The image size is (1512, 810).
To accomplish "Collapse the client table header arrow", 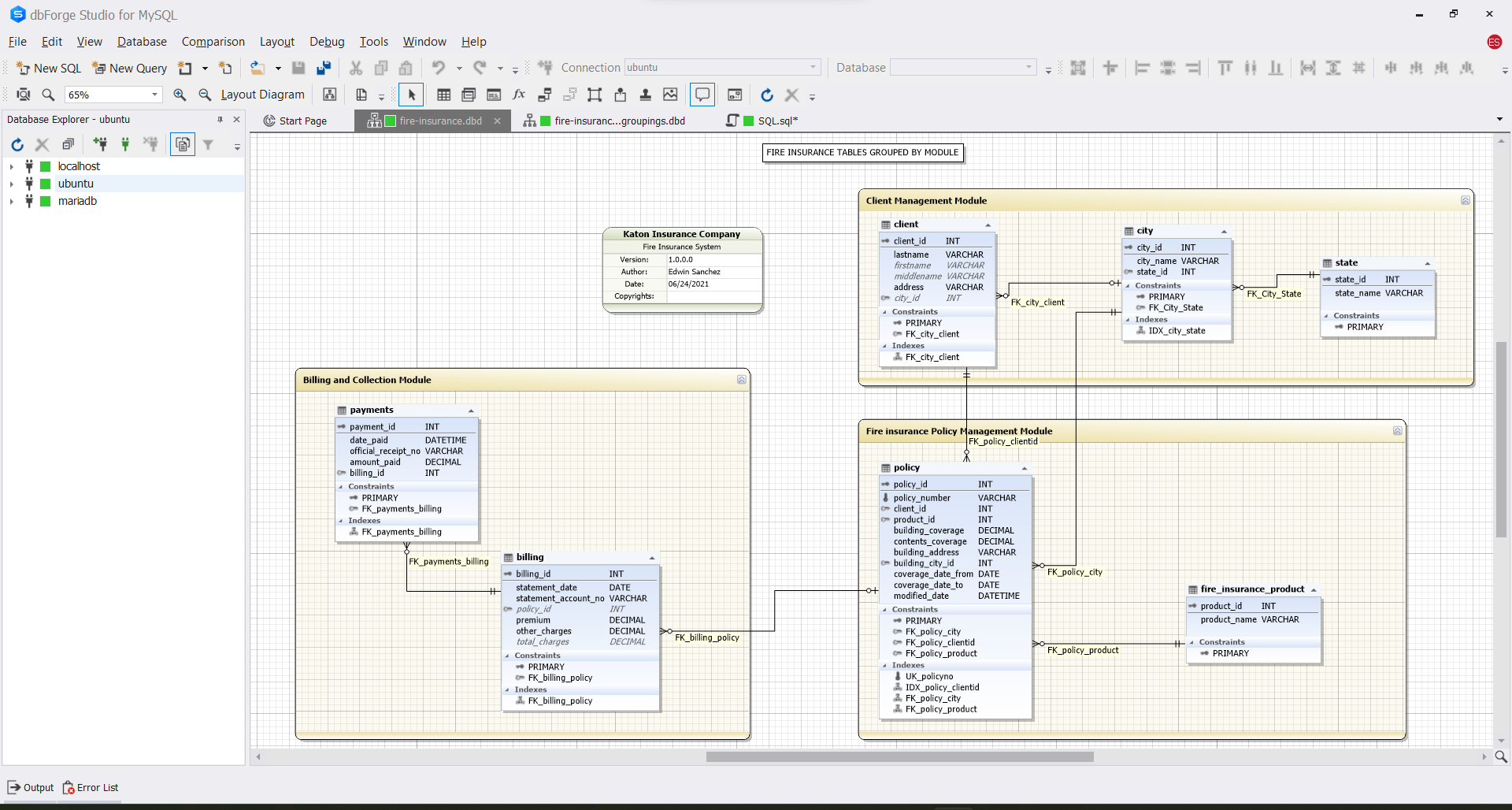I will (988, 225).
